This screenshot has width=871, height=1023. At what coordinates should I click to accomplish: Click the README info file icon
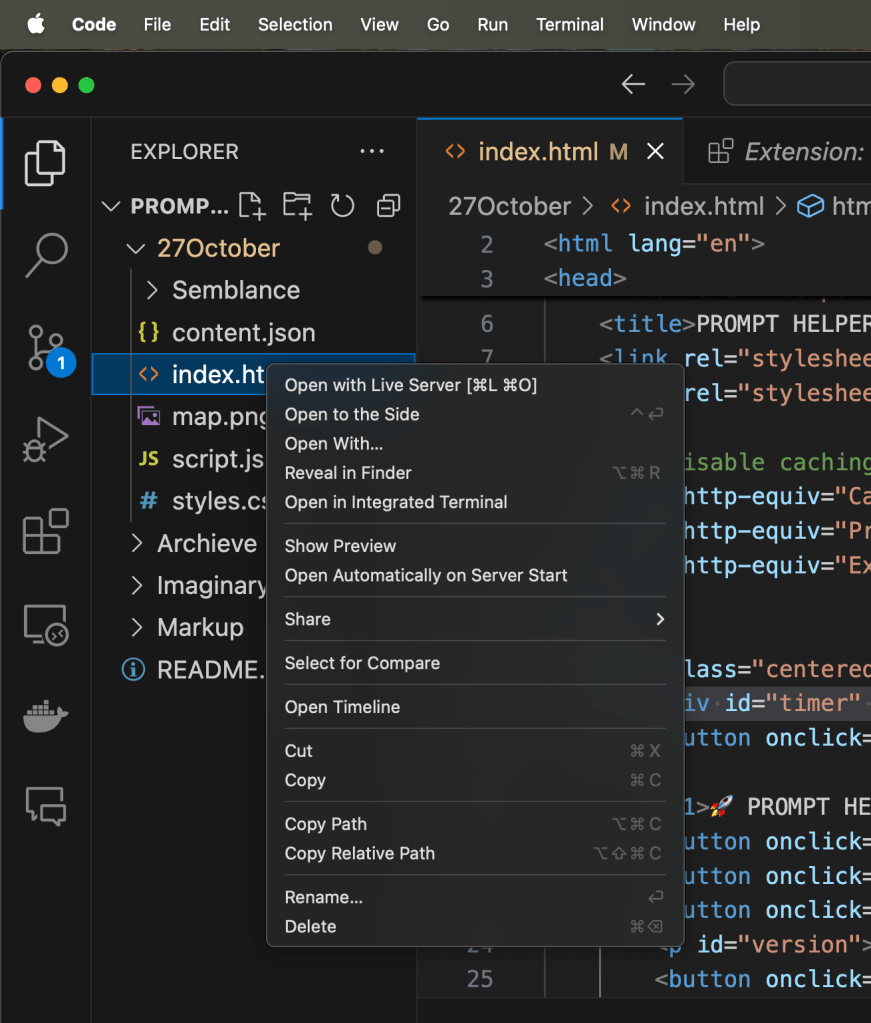(x=134, y=669)
